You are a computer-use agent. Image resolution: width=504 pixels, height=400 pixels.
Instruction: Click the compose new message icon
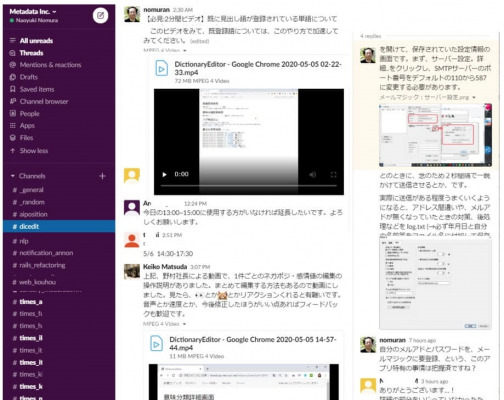(100, 15)
